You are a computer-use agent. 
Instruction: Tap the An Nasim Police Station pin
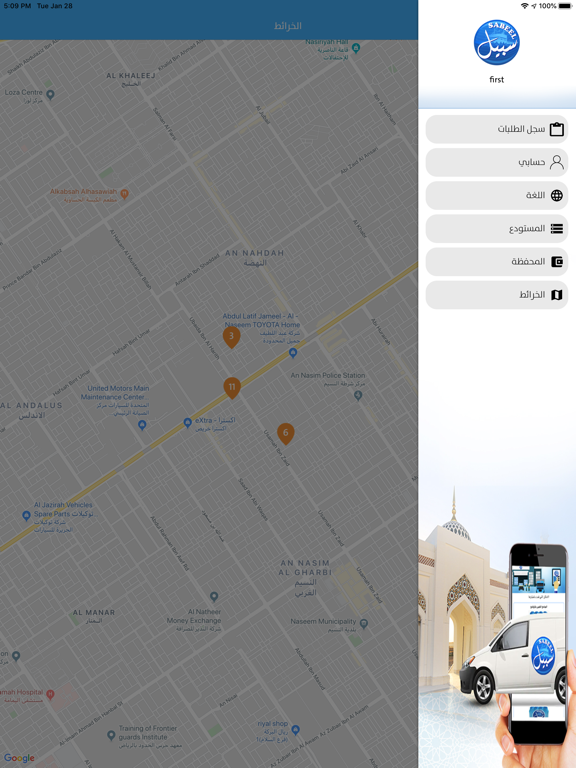coord(358,395)
